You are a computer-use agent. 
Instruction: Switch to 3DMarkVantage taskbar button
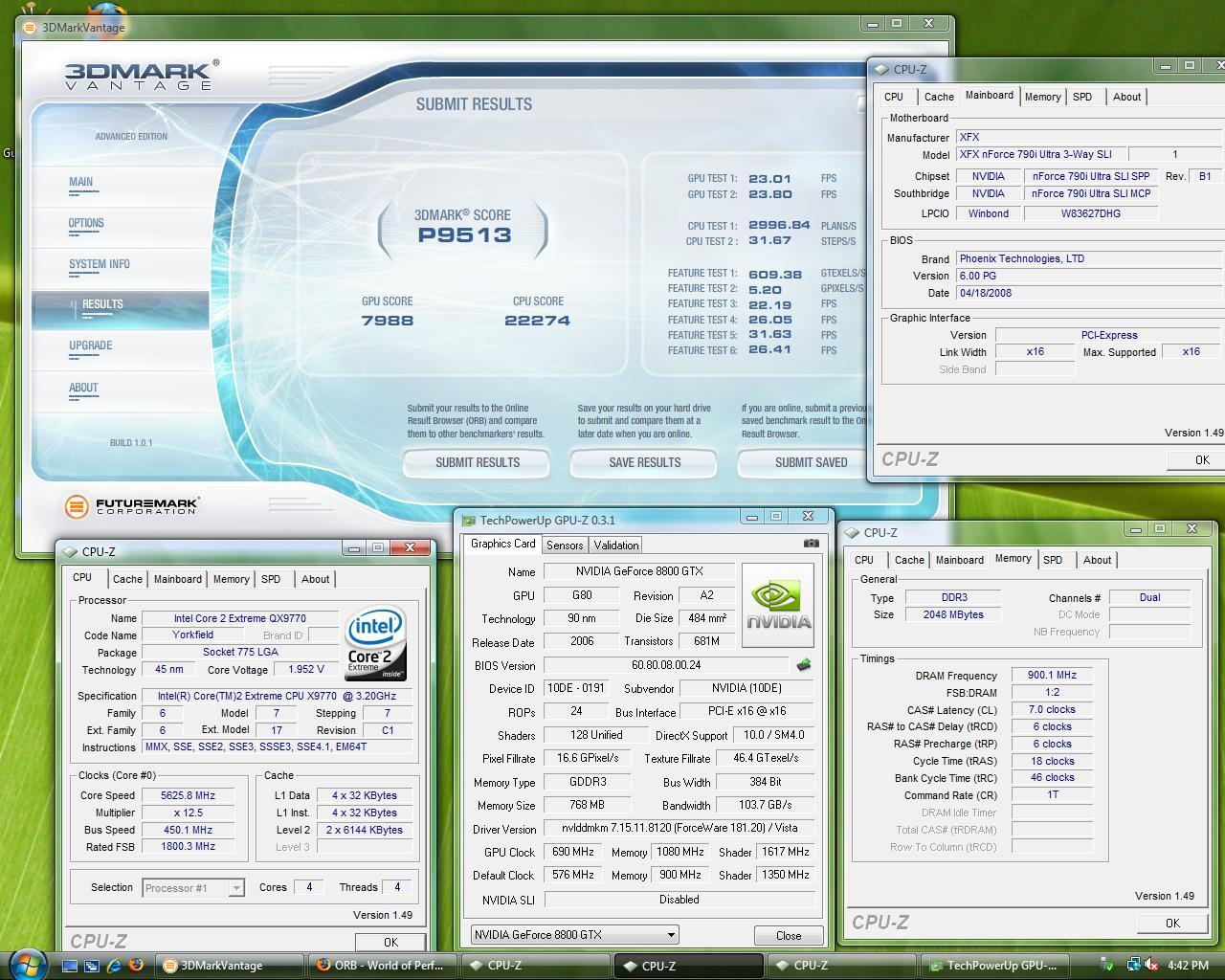(x=231, y=966)
